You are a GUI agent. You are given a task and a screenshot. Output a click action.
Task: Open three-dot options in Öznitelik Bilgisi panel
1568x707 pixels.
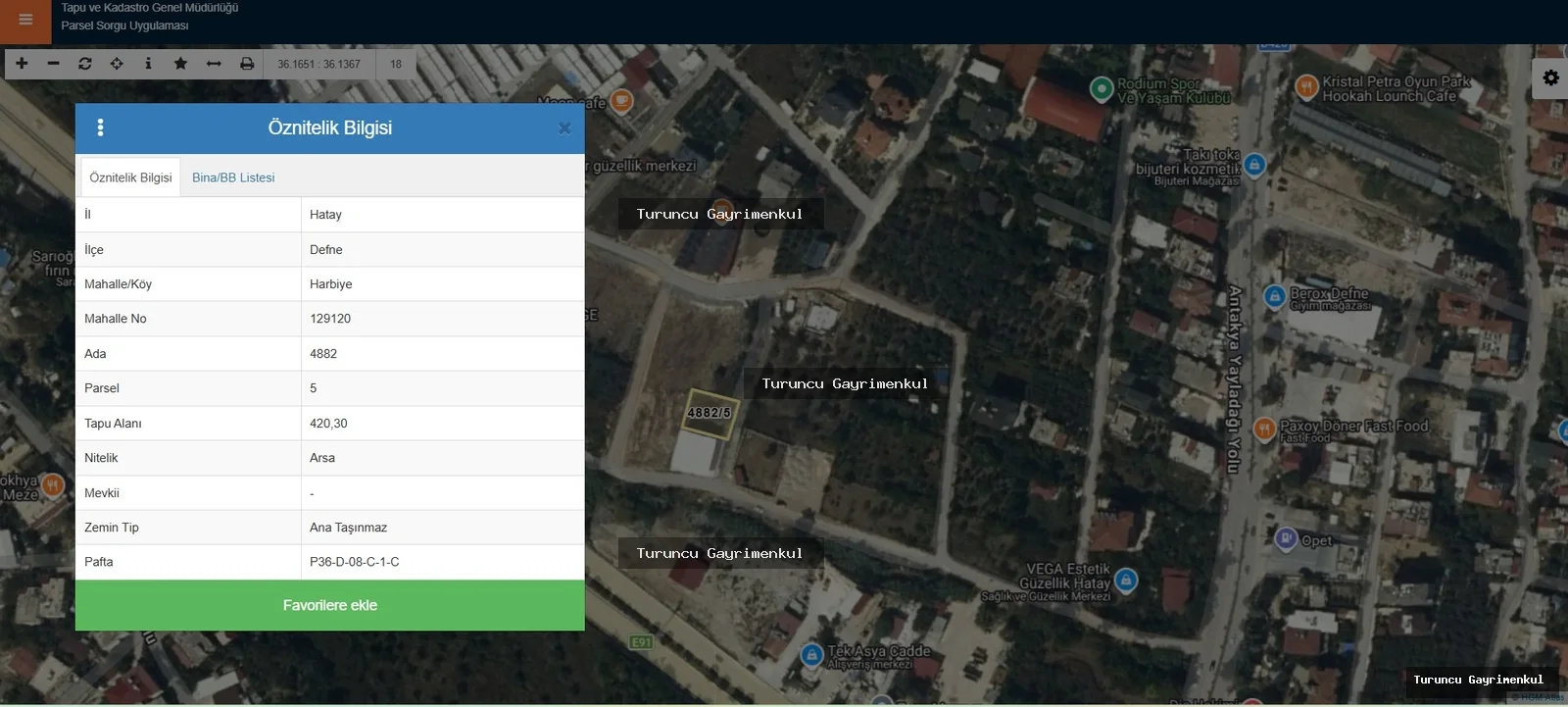(100, 127)
